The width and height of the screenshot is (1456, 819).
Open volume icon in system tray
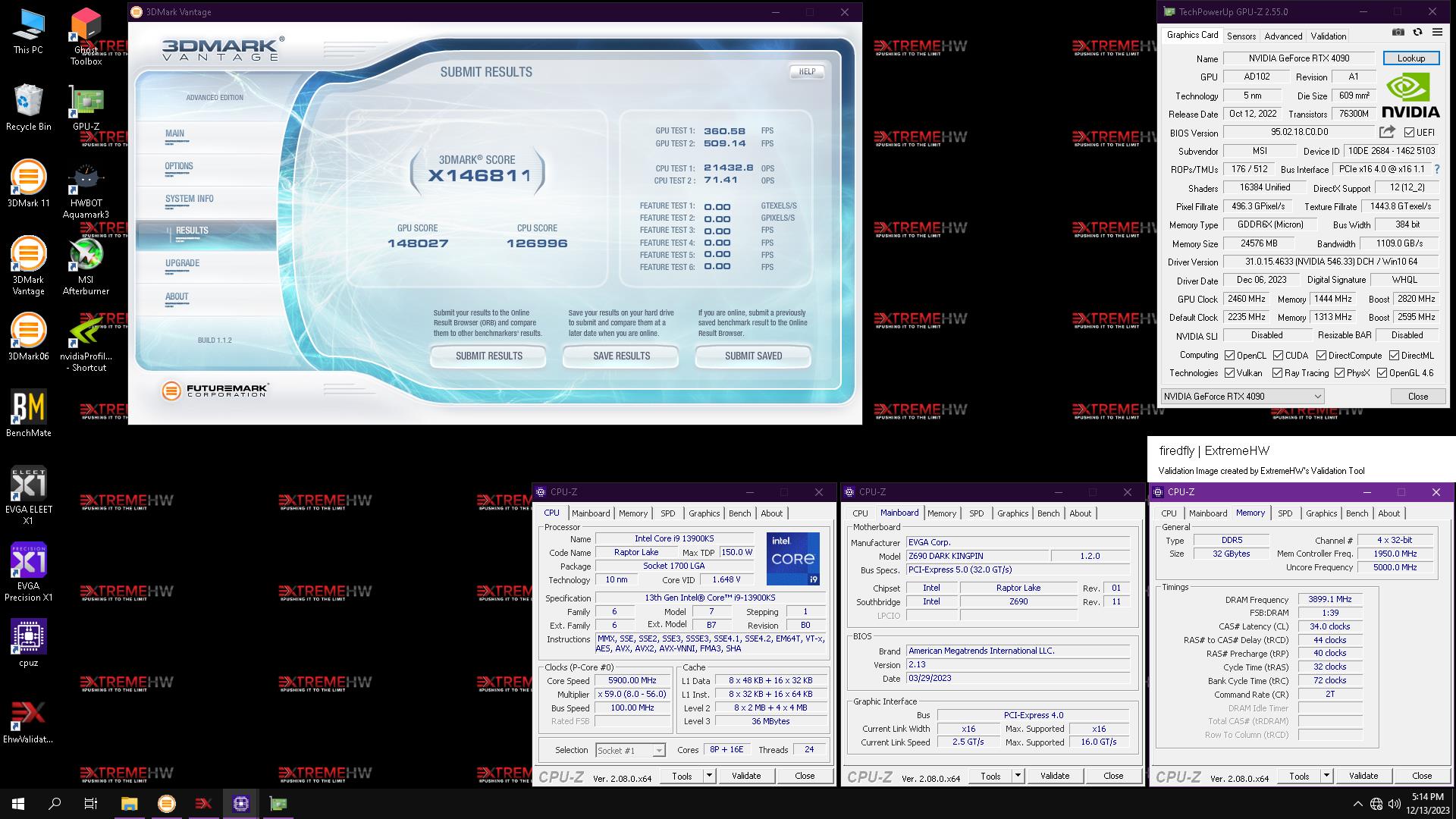[1395, 804]
